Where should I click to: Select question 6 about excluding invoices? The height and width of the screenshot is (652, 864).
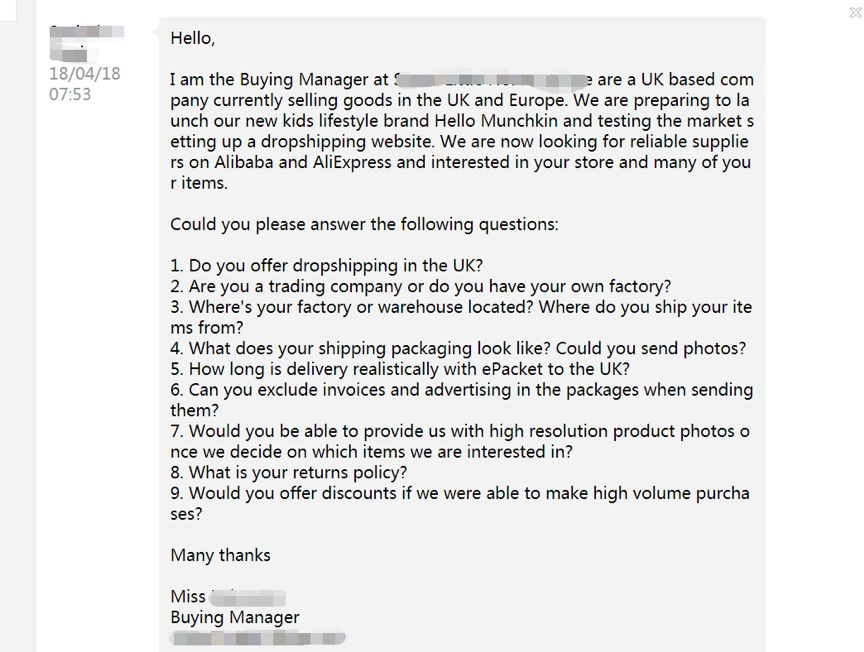tap(462, 400)
